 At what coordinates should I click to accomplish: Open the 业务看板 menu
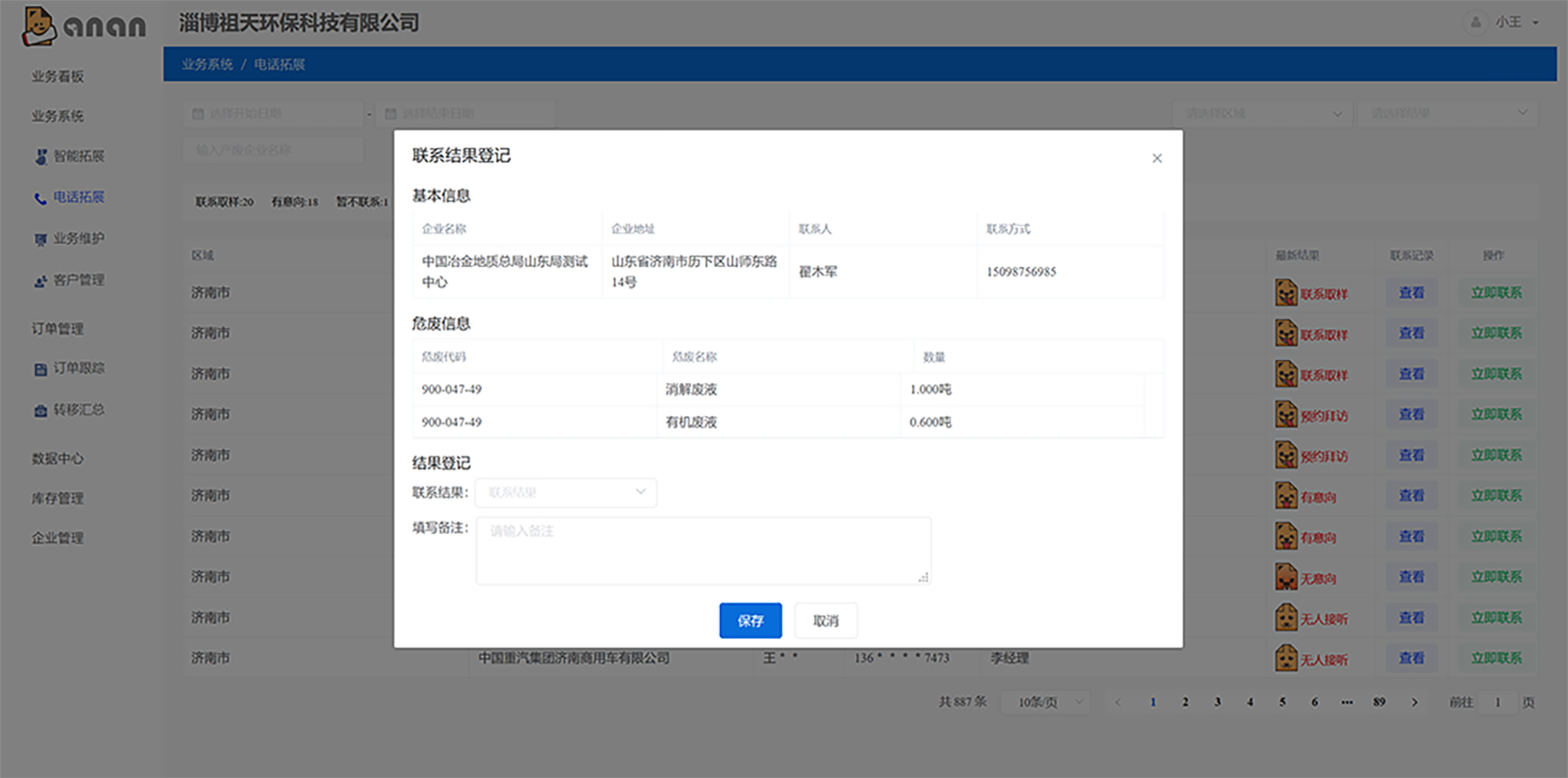[57, 76]
